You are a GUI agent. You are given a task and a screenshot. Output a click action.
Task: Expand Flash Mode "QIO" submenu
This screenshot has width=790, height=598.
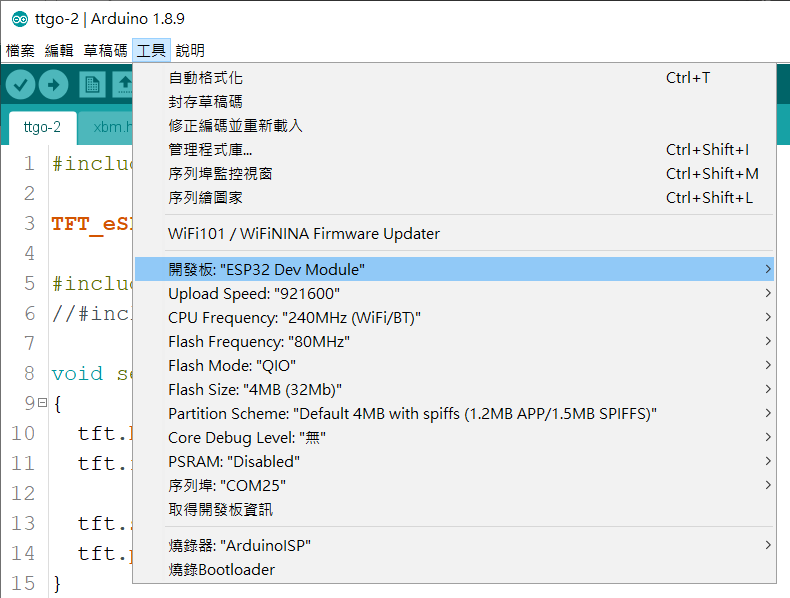pyautogui.click(x=454, y=365)
